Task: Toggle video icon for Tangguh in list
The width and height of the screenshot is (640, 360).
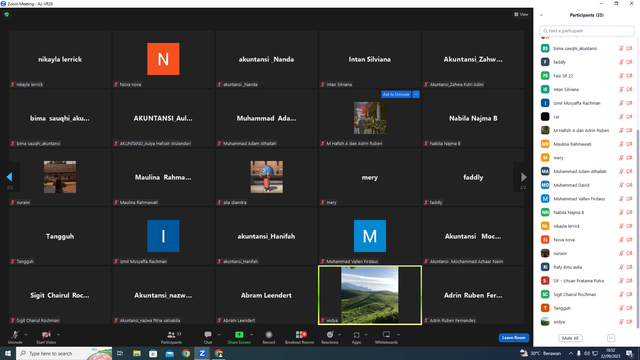Action: click(x=629, y=308)
